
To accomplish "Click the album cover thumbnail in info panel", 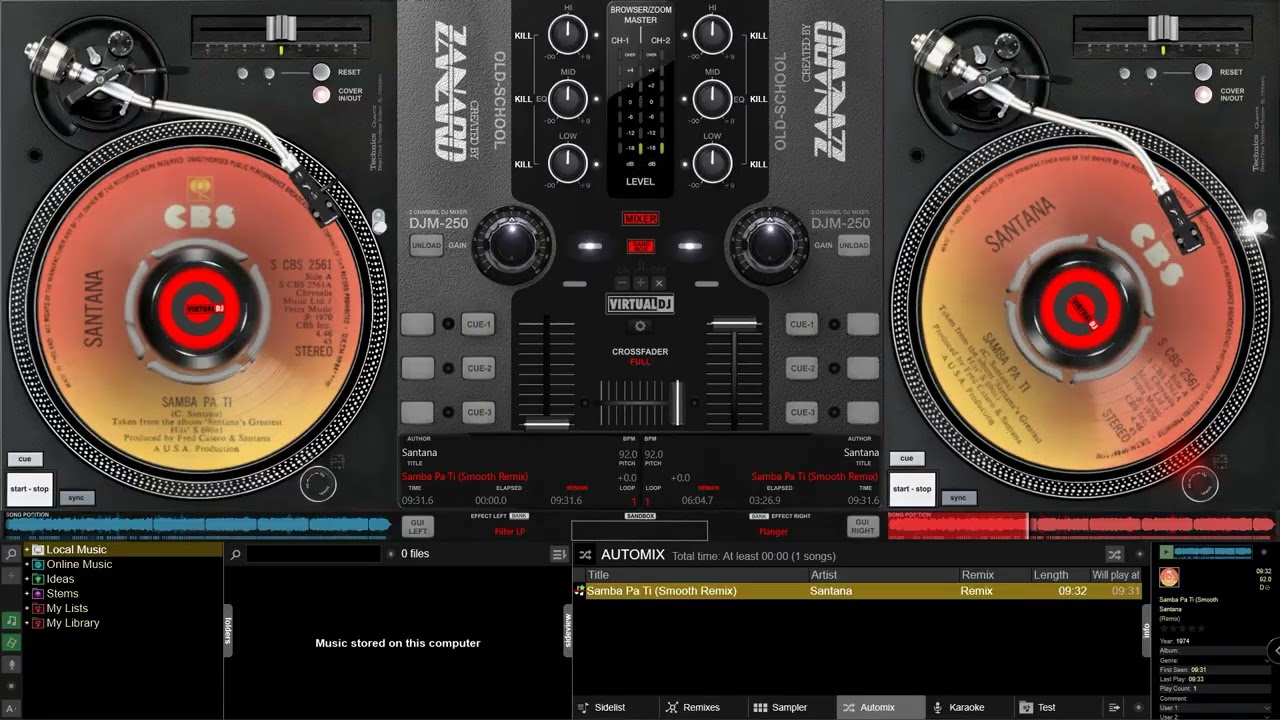I will coord(1169,577).
